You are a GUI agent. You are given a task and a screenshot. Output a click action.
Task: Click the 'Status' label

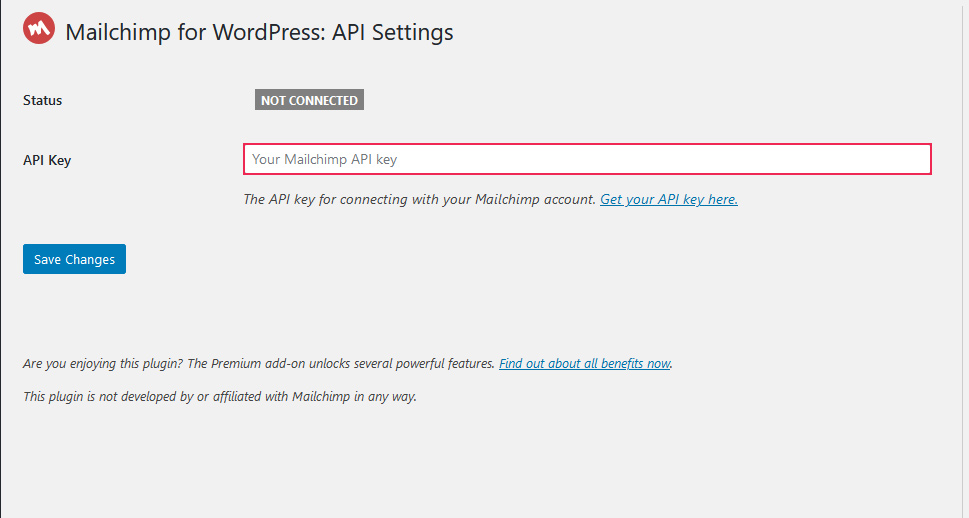[x=43, y=100]
